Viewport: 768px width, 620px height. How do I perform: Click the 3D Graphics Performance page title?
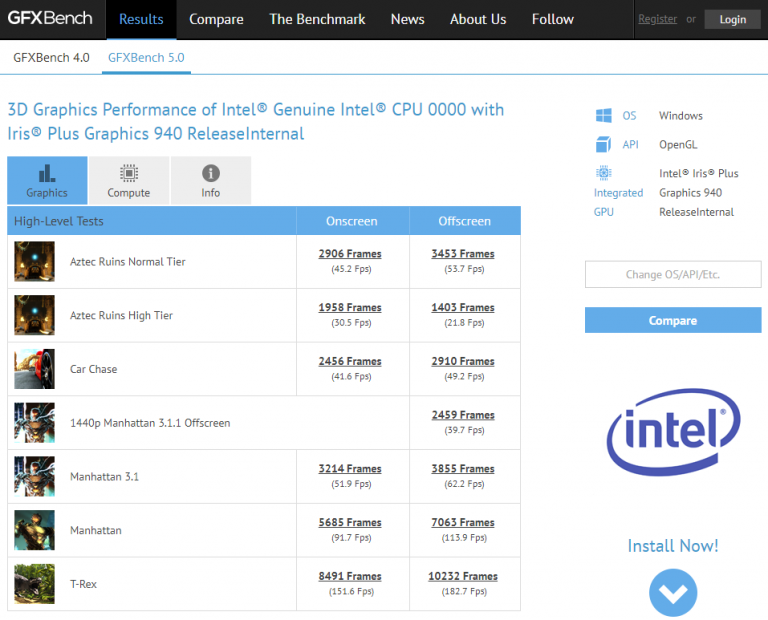pos(256,121)
